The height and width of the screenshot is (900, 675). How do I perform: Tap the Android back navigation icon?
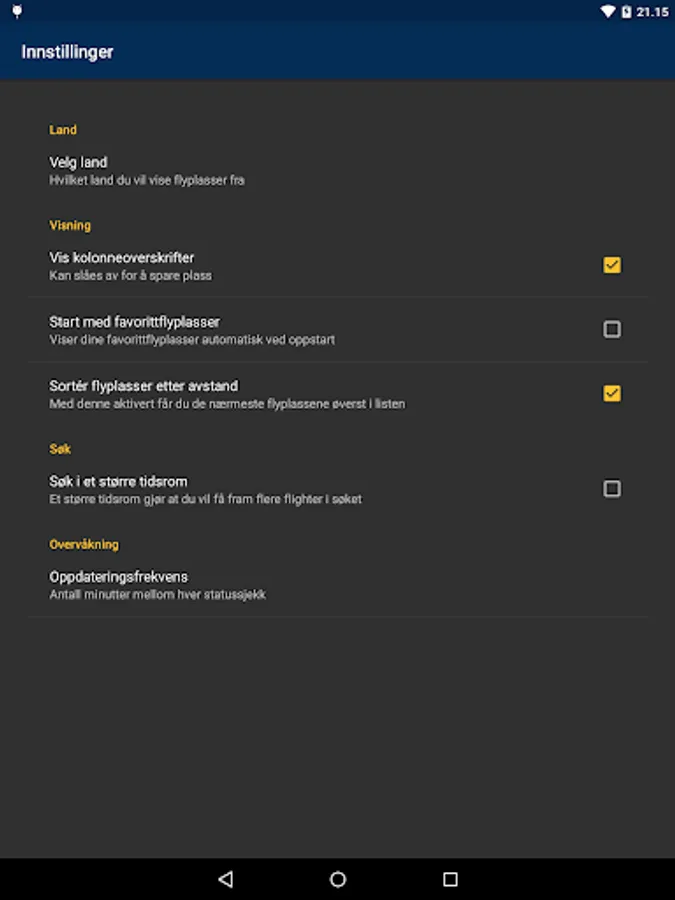click(225, 879)
